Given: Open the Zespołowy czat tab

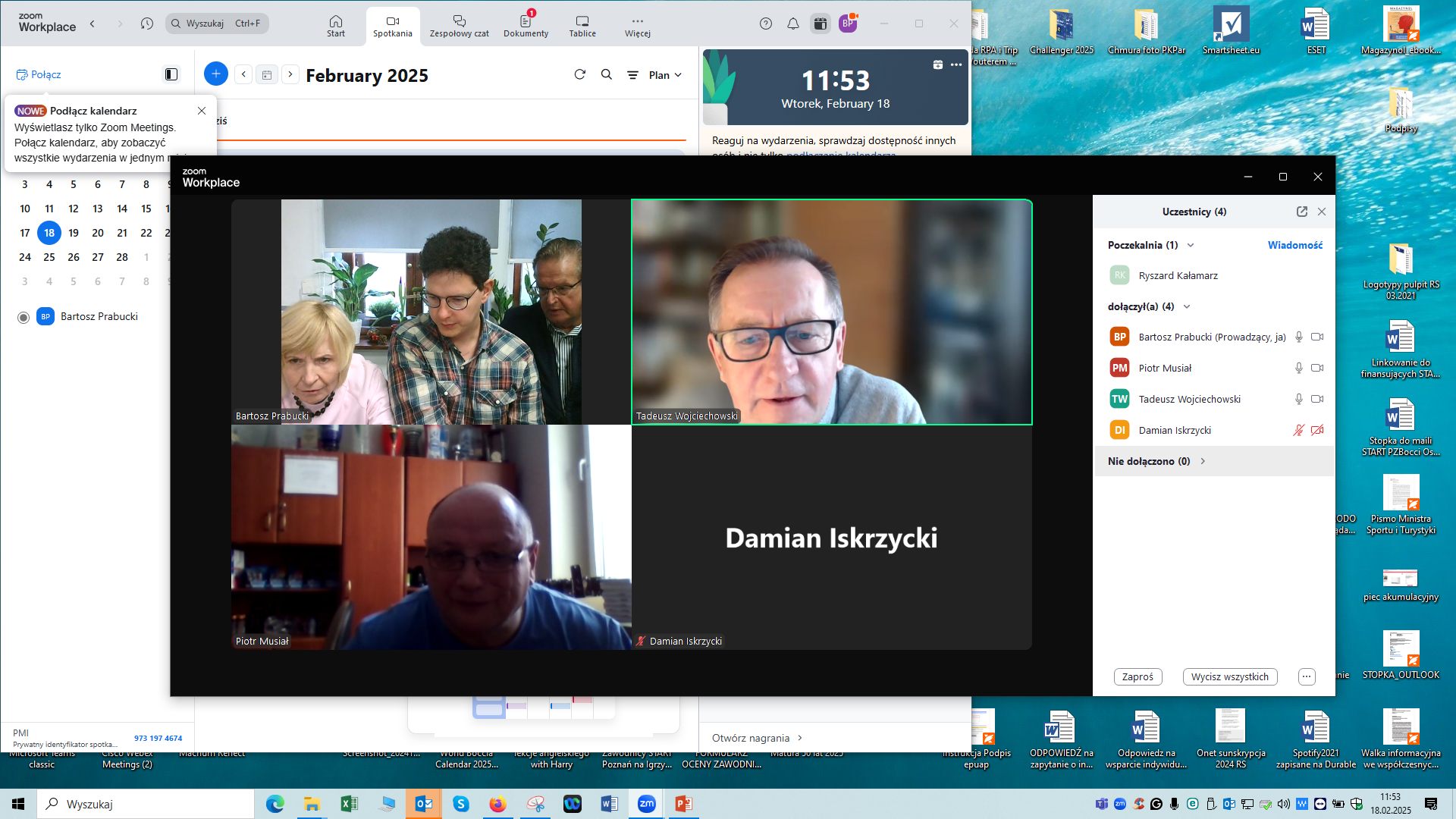Looking at the screenshot, I should 459,26.
